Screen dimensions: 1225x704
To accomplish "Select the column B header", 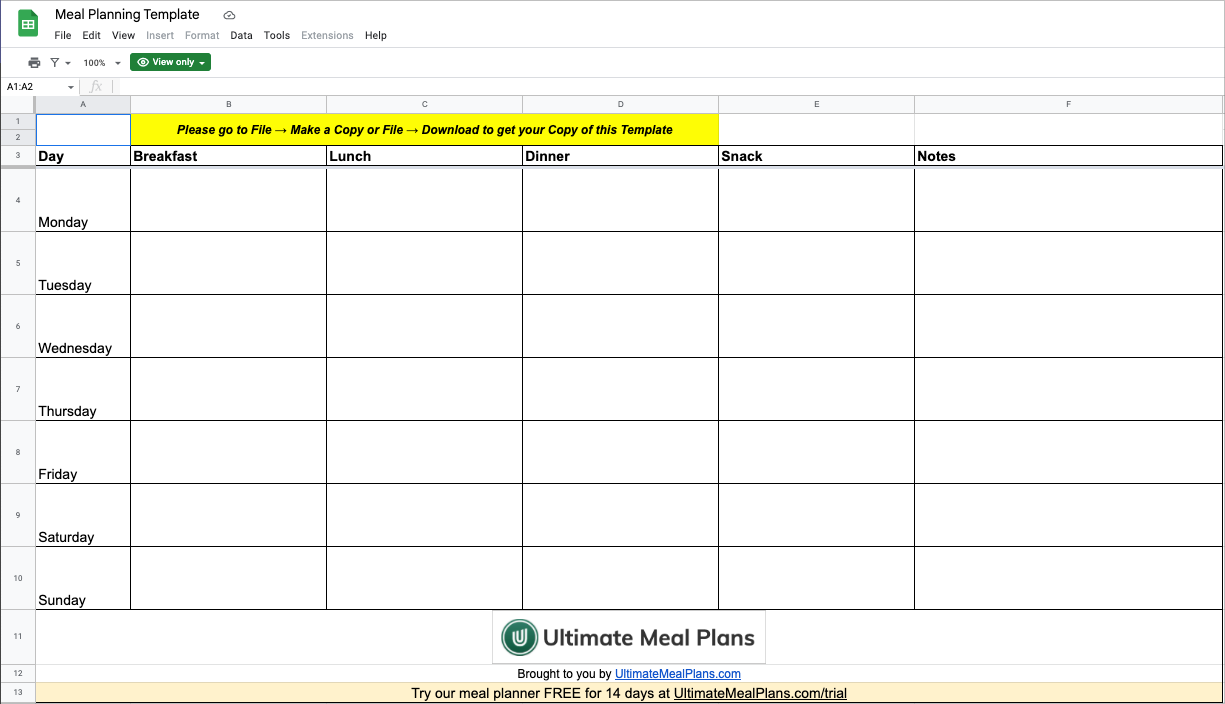I will click(x=228, y=105).
